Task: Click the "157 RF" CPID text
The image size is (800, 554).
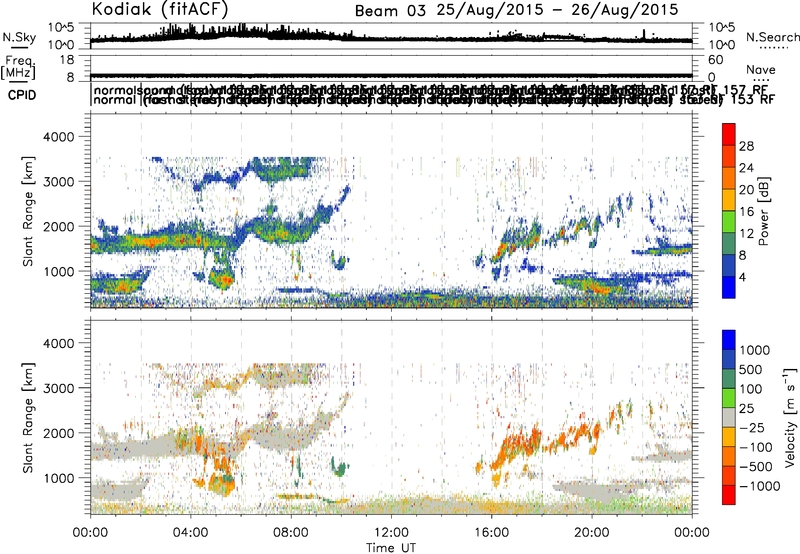Action: pyautogui.click(x=746, y=90)
